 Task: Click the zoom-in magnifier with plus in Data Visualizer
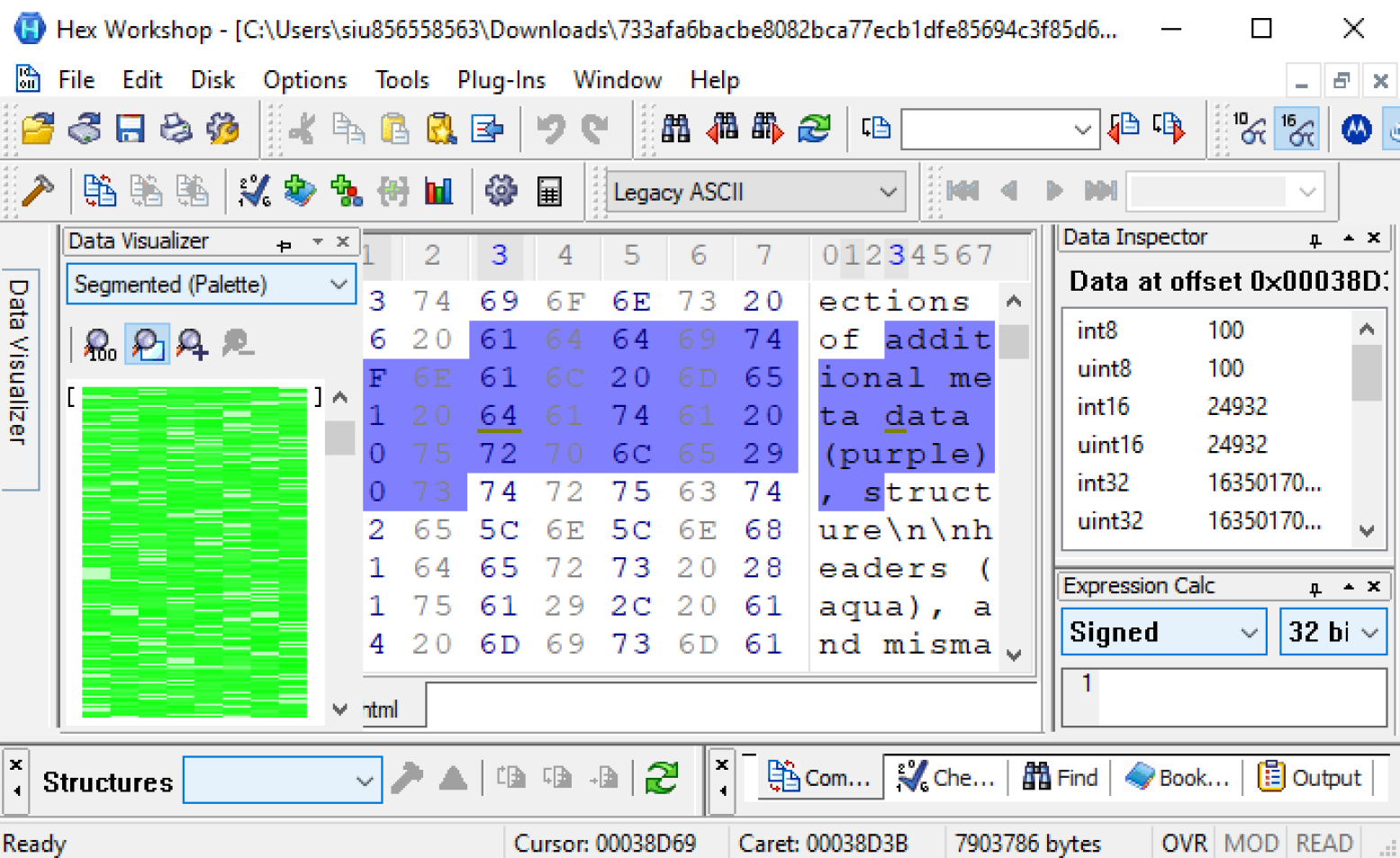click(192, 344)
